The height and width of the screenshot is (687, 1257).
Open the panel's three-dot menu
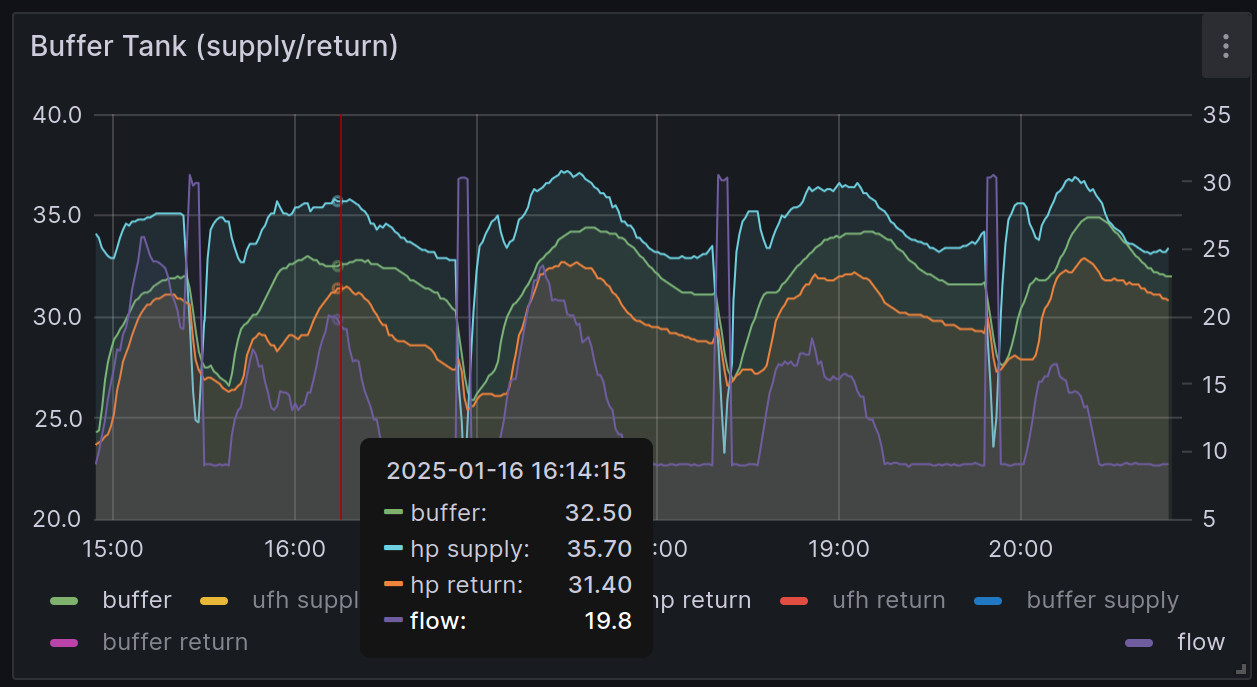[1225, 46]
